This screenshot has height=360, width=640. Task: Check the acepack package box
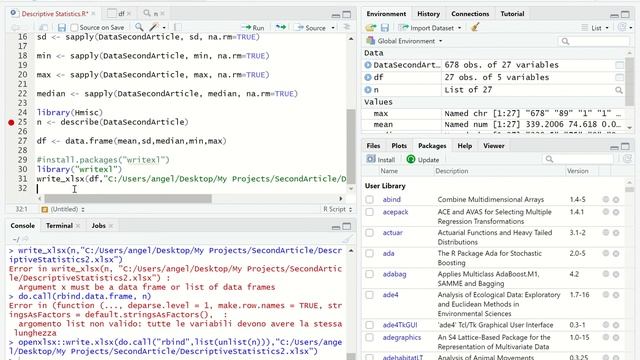(369, 212)
